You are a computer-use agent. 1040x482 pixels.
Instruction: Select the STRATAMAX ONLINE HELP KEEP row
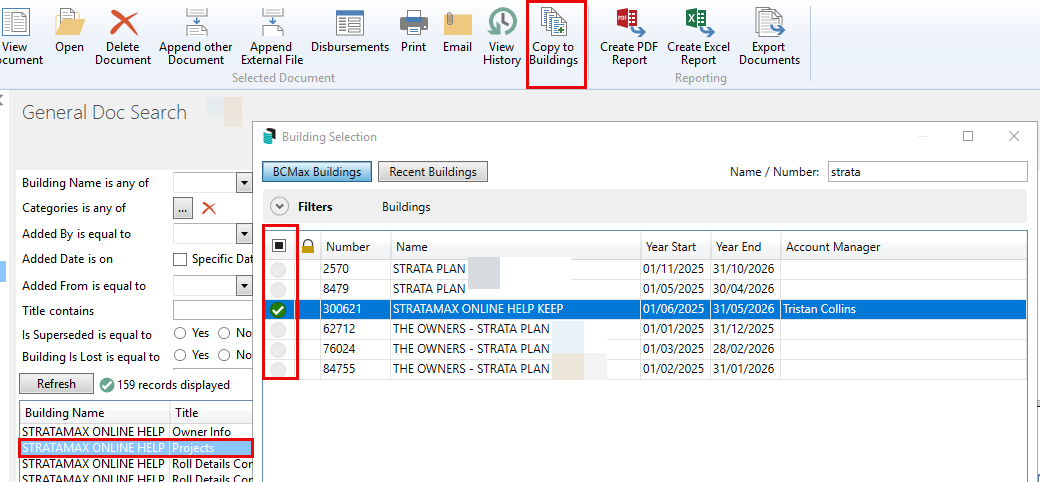645,309
